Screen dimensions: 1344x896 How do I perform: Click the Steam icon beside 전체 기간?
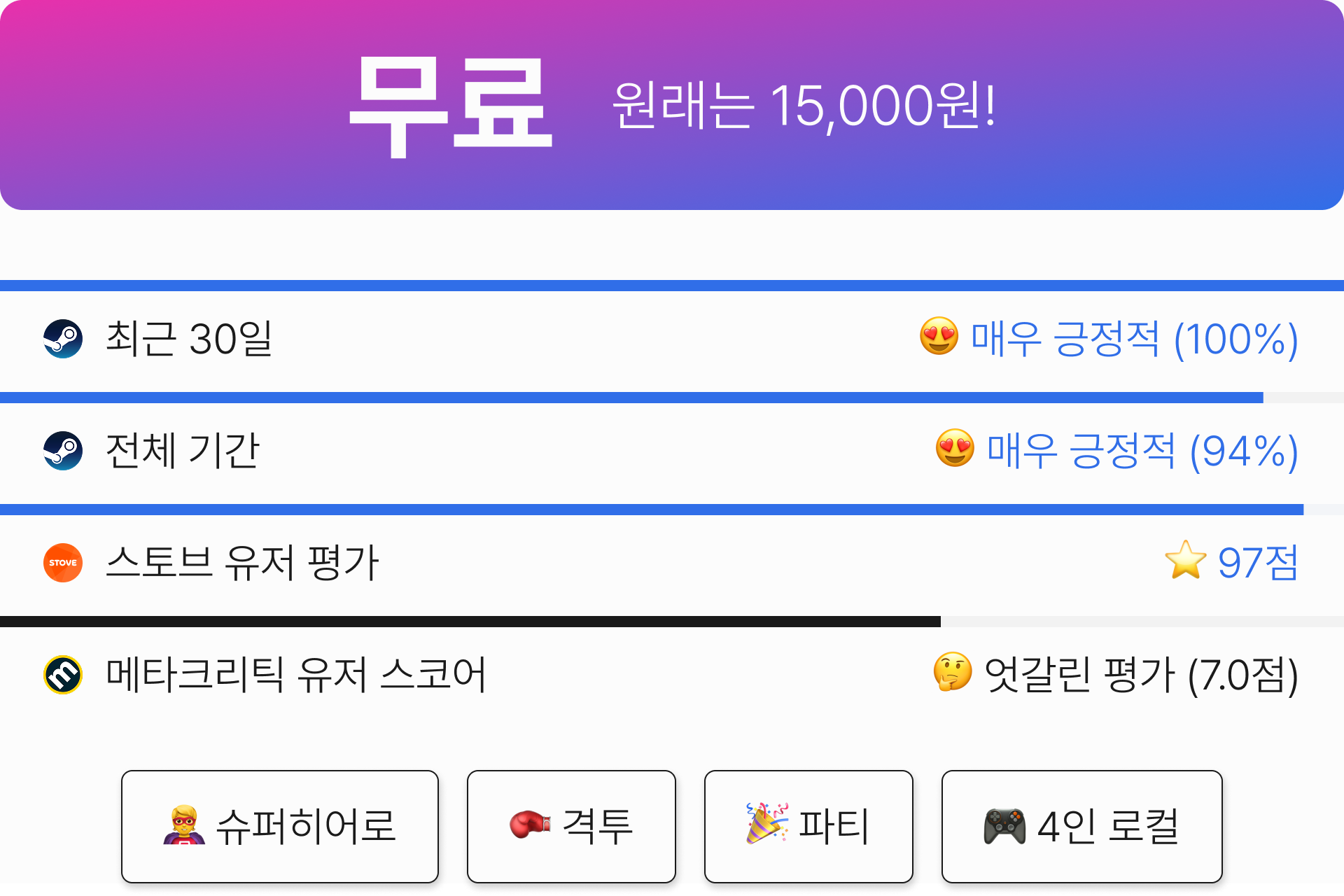[63, 451]
